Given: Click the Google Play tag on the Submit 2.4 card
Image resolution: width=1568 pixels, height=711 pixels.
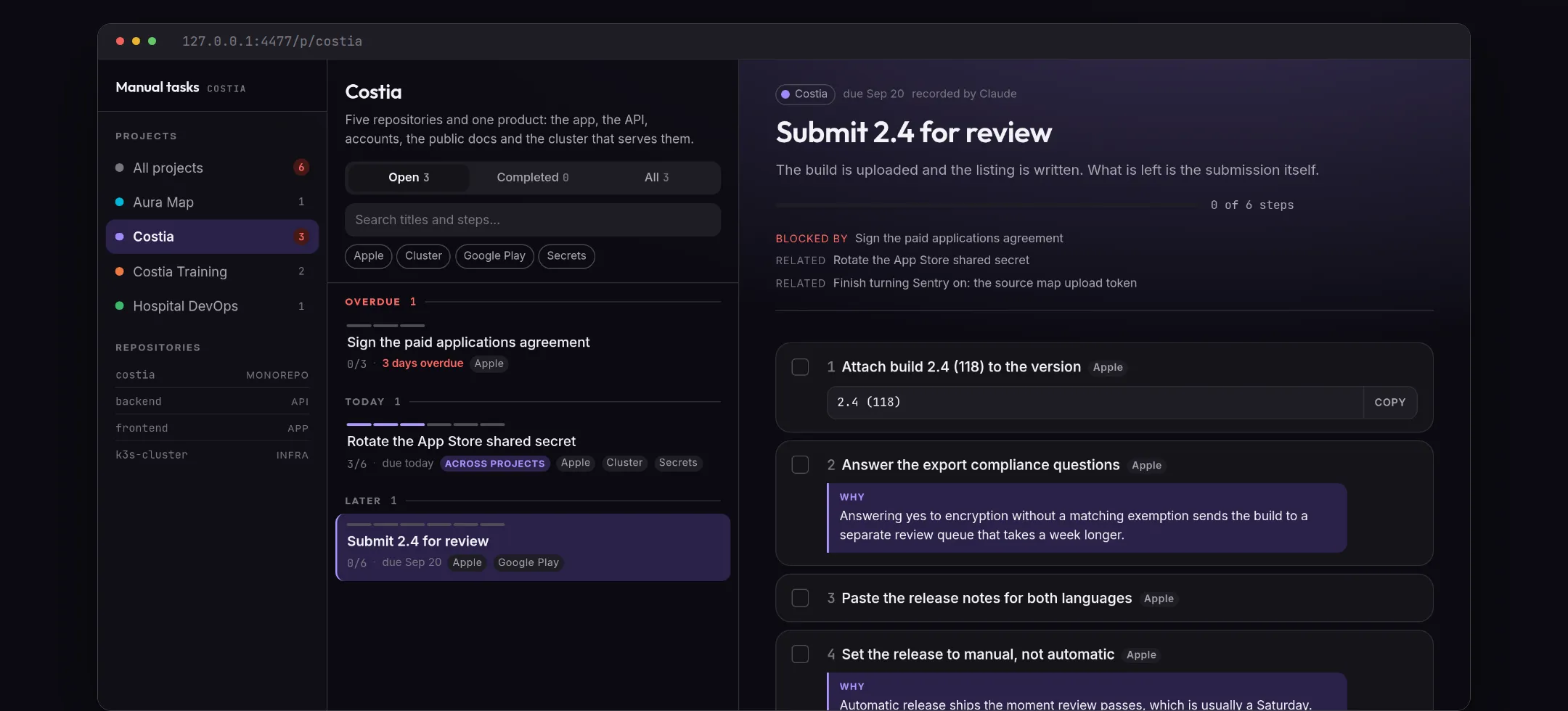Looking at the screenshot, I should 528,563.
